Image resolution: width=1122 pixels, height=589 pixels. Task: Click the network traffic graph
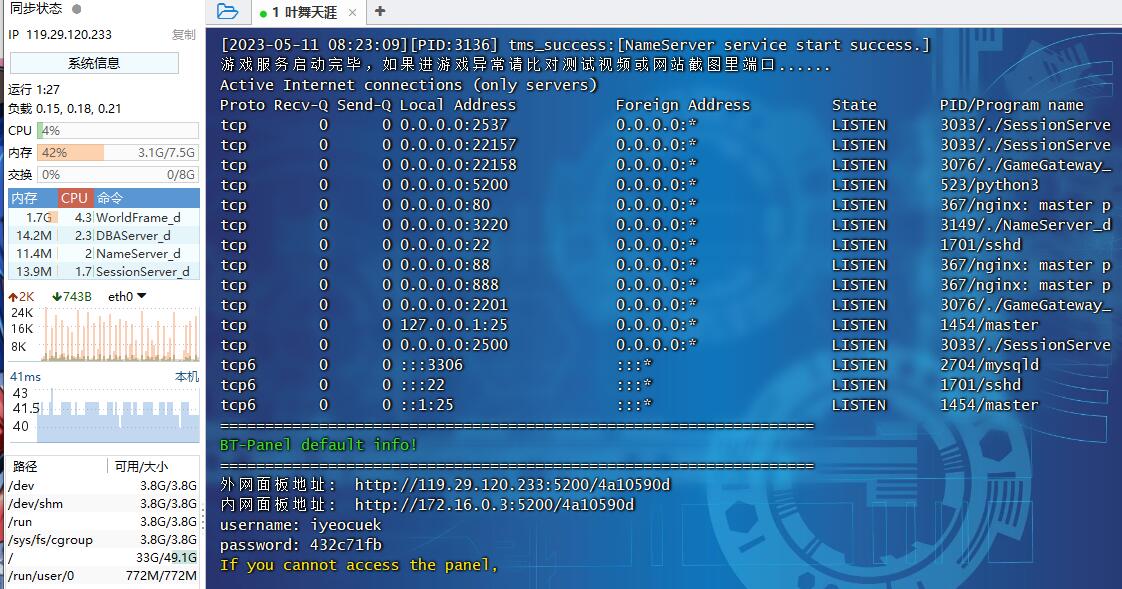click(x=119, y=334)
